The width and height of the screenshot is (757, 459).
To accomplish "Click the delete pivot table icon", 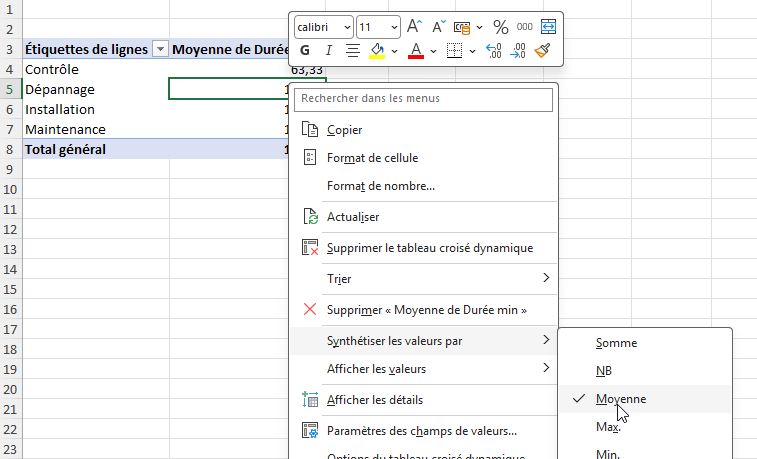I will (310, 247).
